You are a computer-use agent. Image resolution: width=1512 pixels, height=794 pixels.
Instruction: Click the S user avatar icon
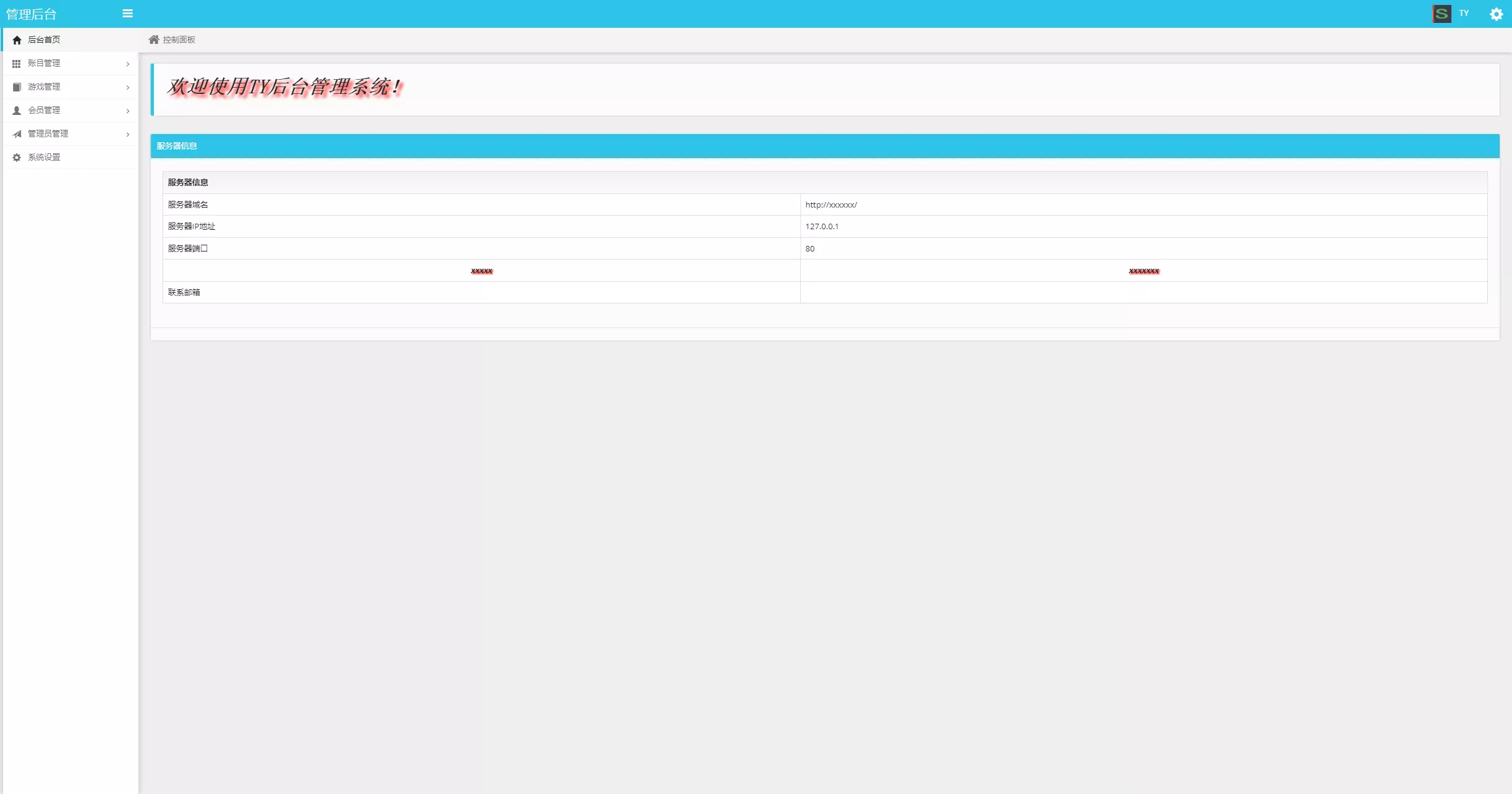click(1441, 14)
